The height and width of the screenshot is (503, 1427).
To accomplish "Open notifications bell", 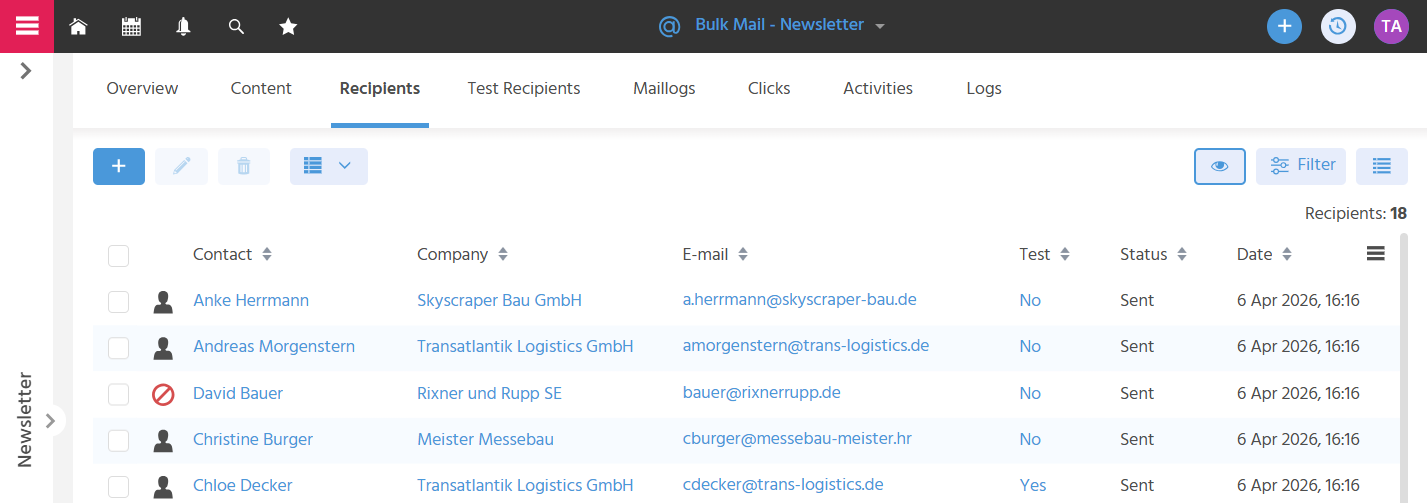I will coord(183,27).
